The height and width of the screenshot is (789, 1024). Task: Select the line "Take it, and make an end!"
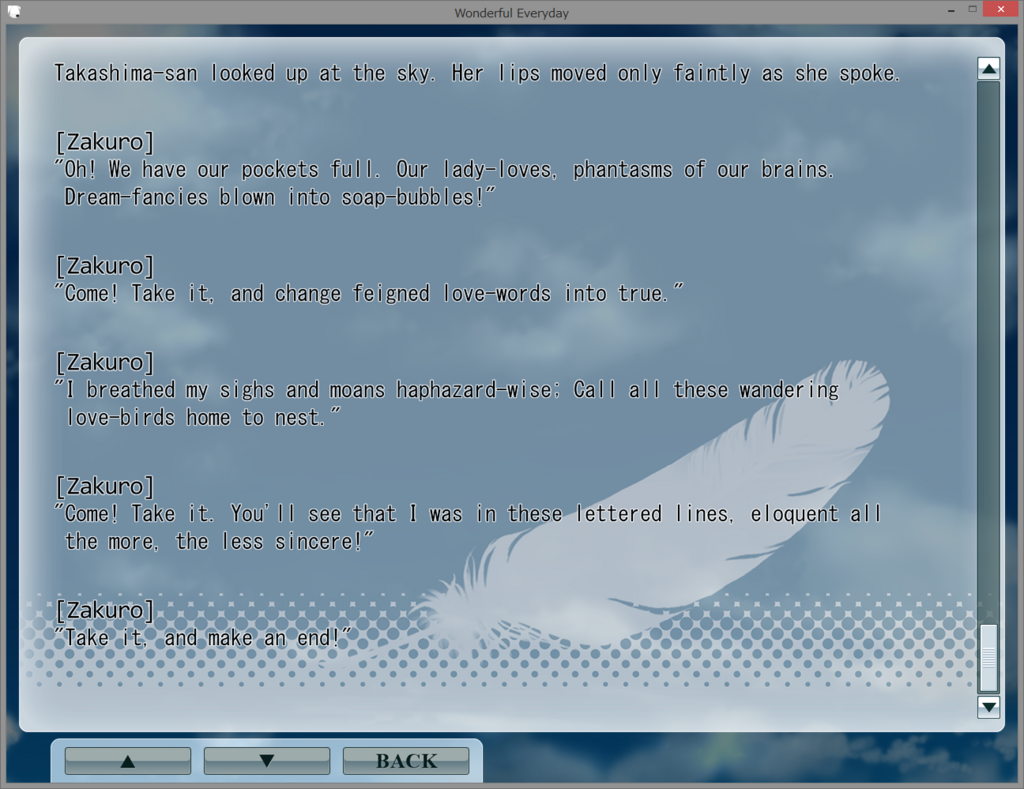(x=203, y=637)
